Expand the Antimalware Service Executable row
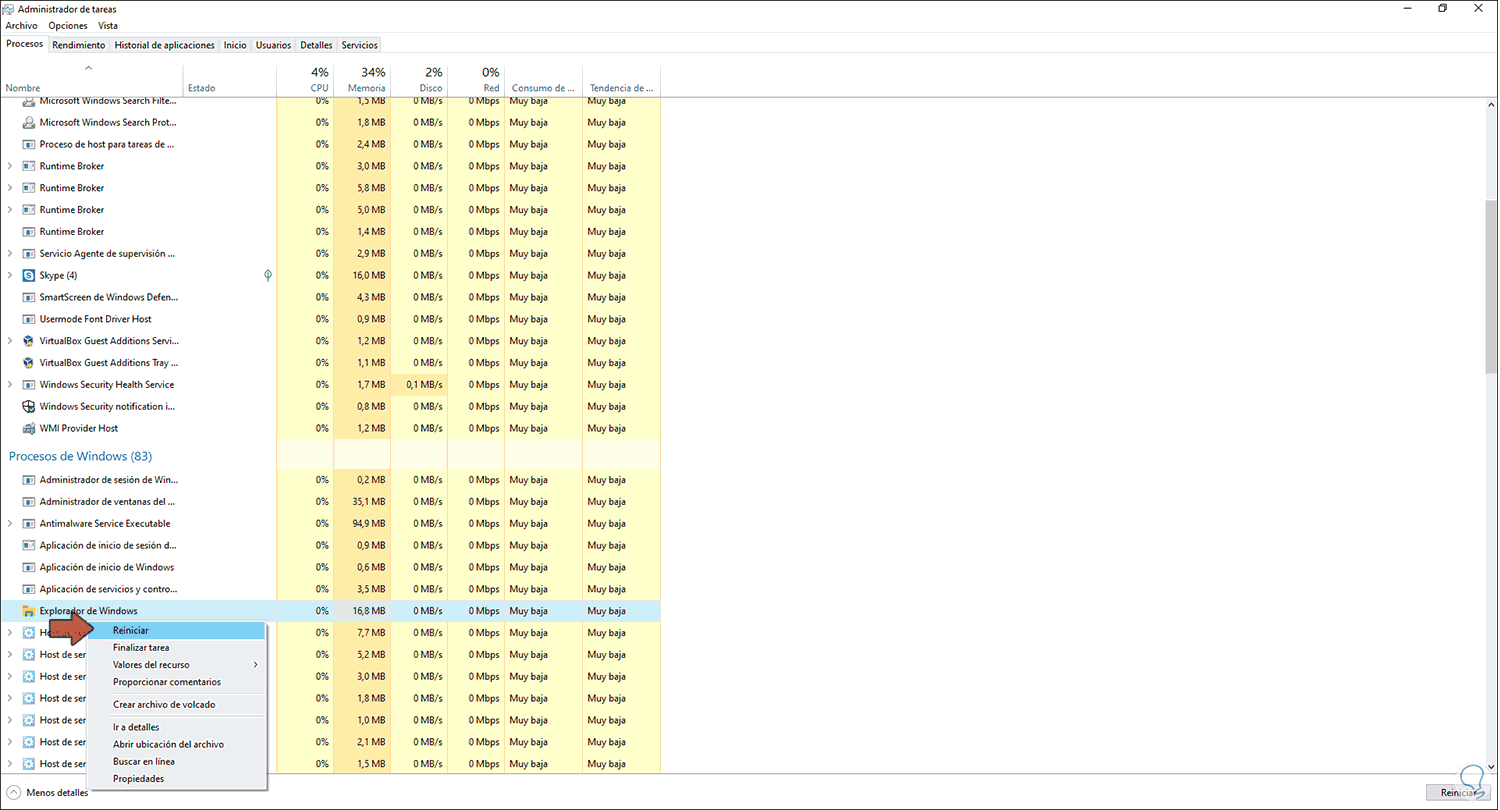 pyautogui.click(x=10, y=524)
